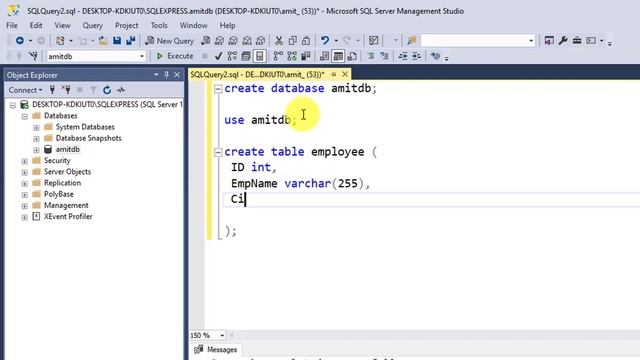Click the Save All icon

click(x=131, y=40)
